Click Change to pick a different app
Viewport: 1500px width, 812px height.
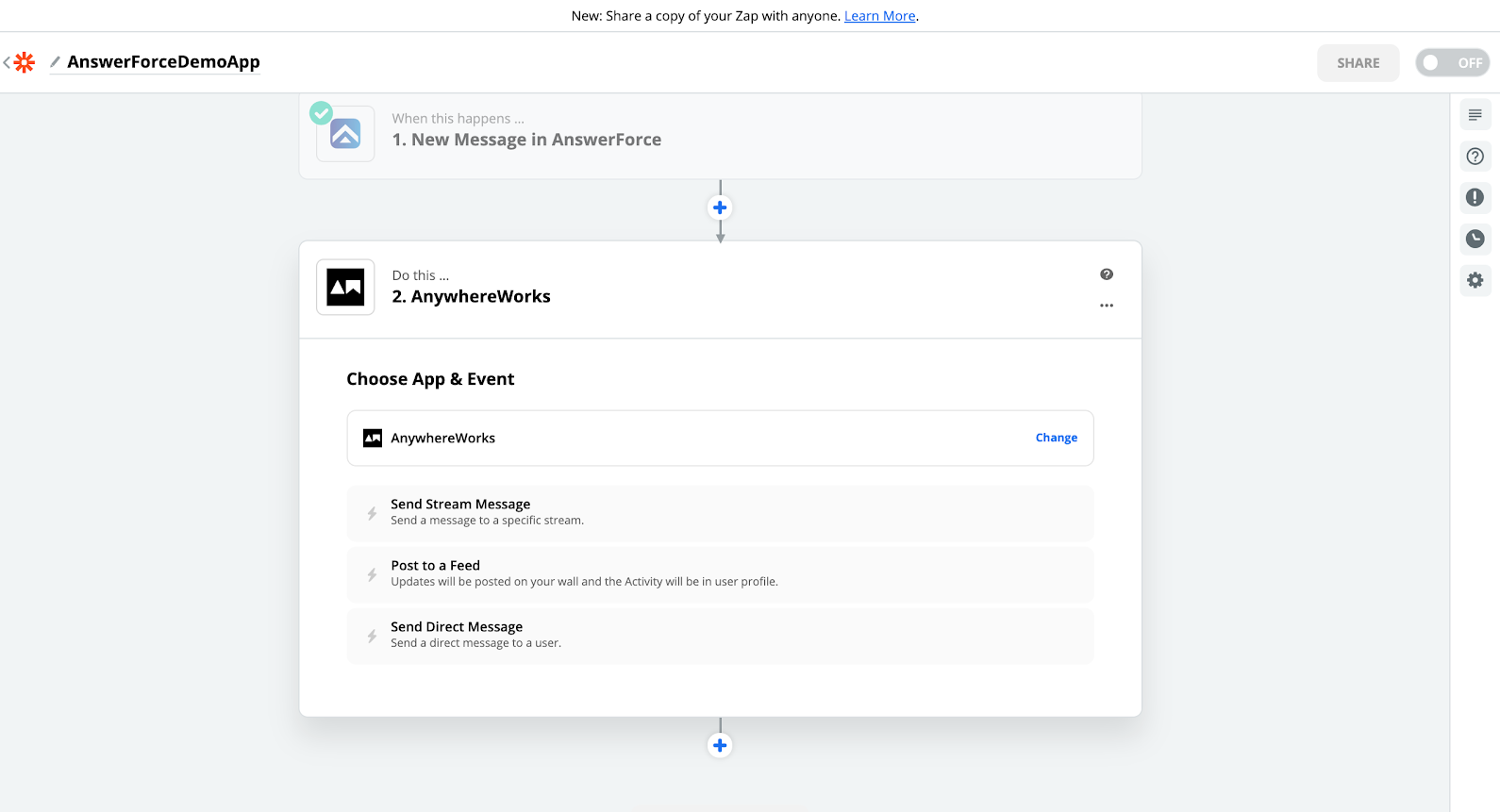[x=1056, y=438]
